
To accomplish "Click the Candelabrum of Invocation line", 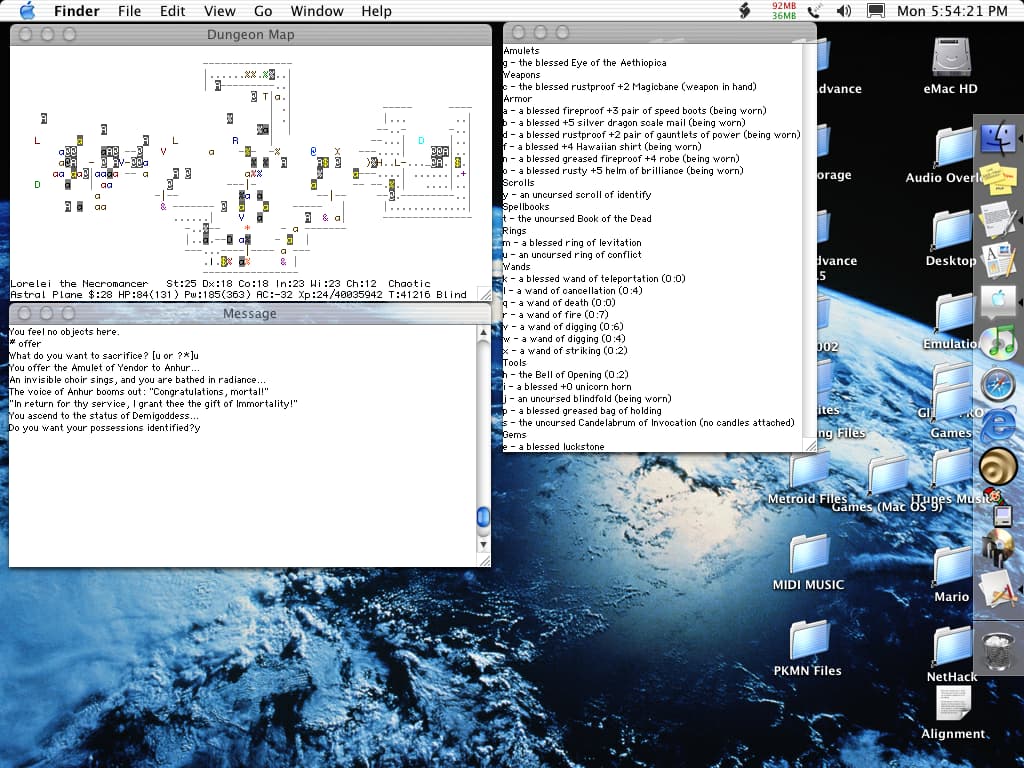I will point(648,423).
